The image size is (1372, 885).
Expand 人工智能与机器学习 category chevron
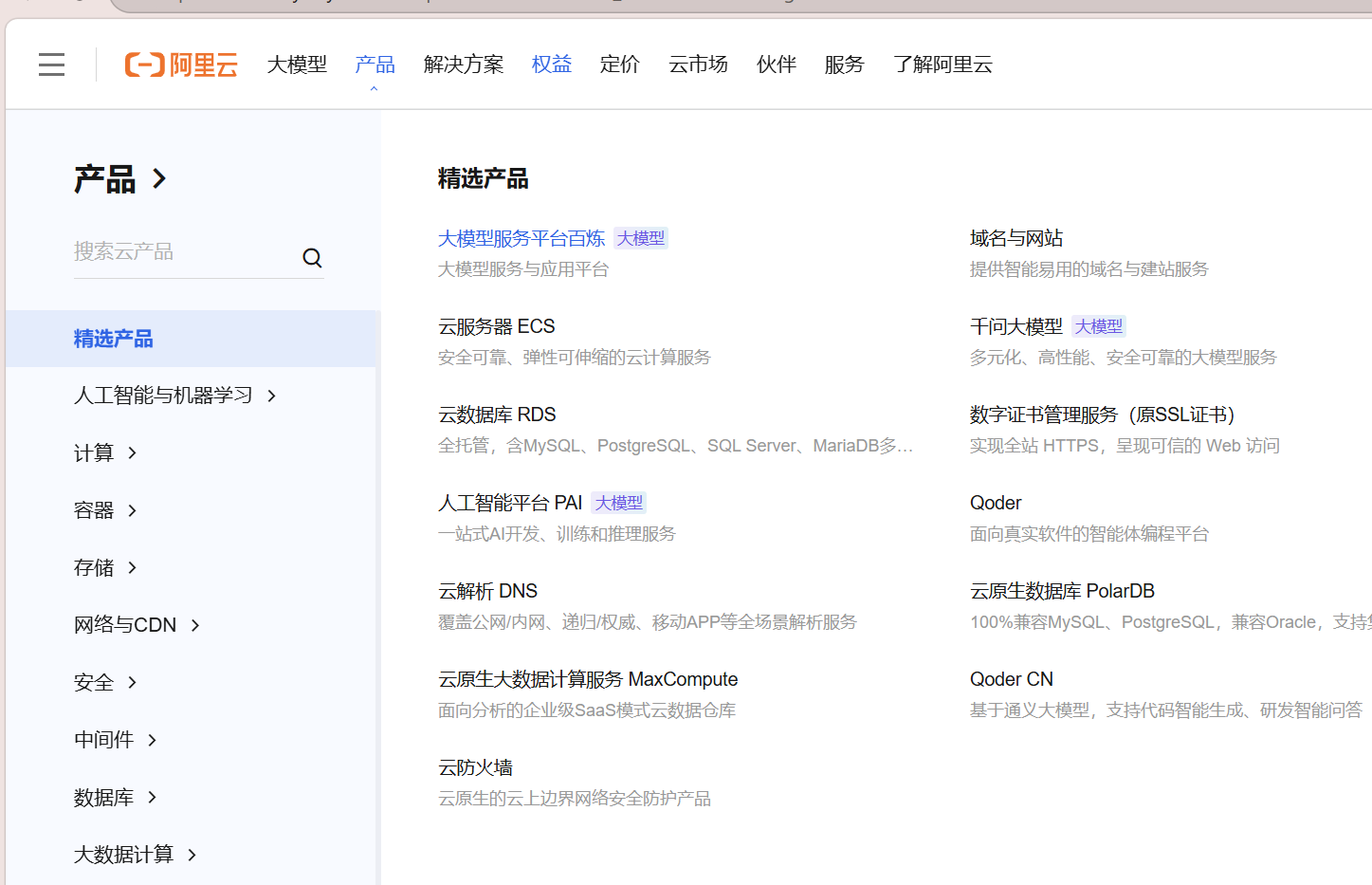272,396
